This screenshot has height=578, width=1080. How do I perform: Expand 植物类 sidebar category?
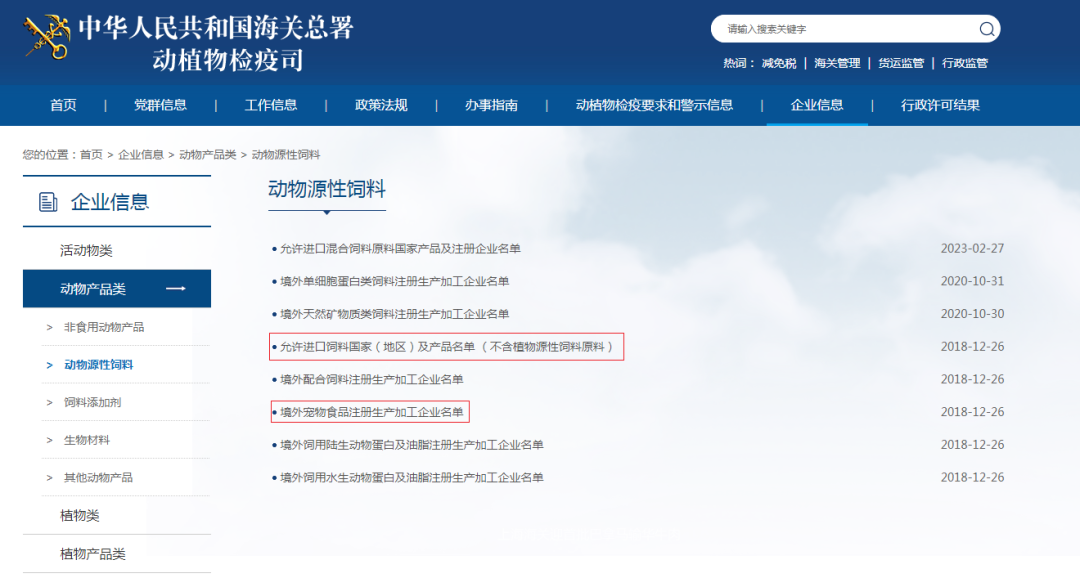pos(79,516)
